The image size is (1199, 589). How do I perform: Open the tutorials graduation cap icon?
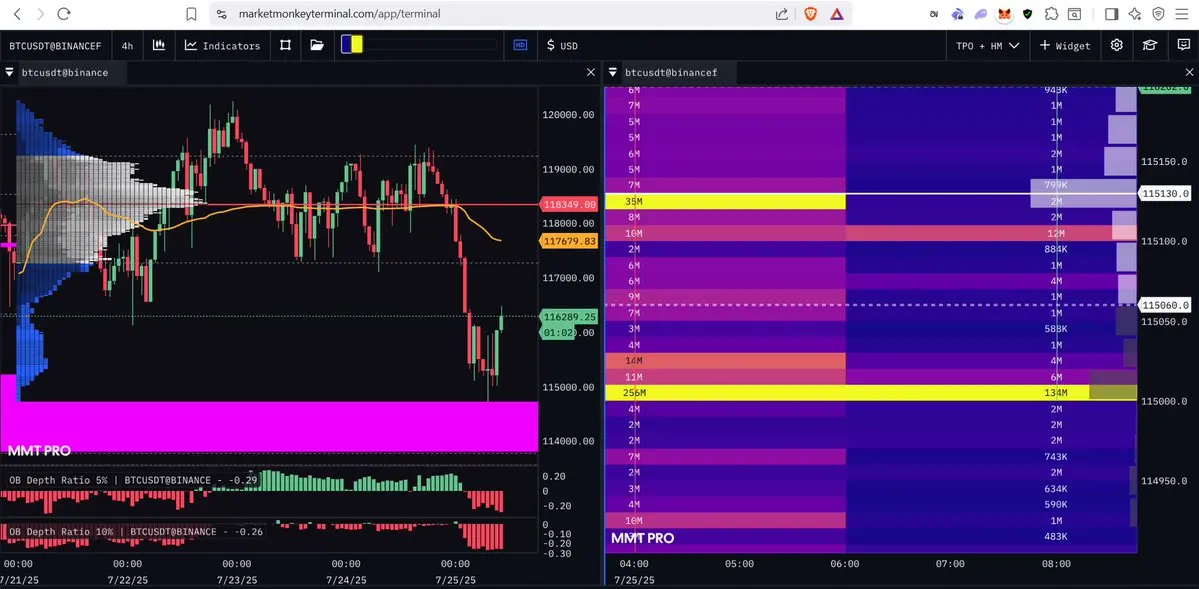point(1149,45)
